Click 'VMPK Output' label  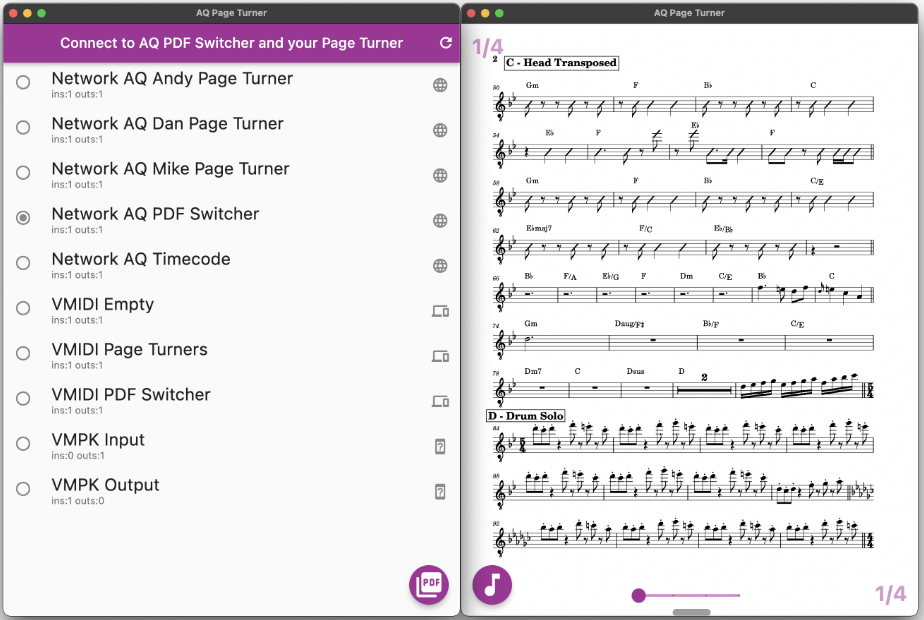click(105, 485)
